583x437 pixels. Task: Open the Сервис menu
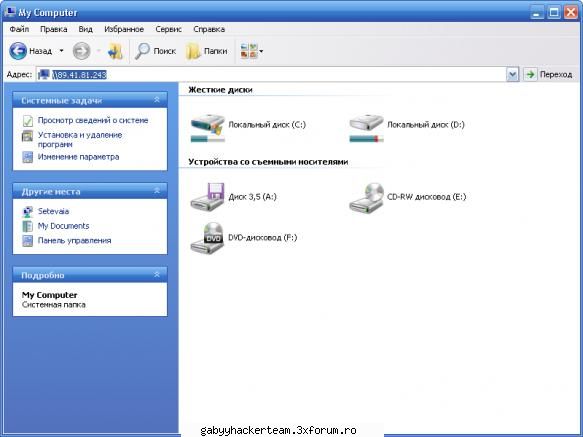pyautogui.click(x=168, y=29)
